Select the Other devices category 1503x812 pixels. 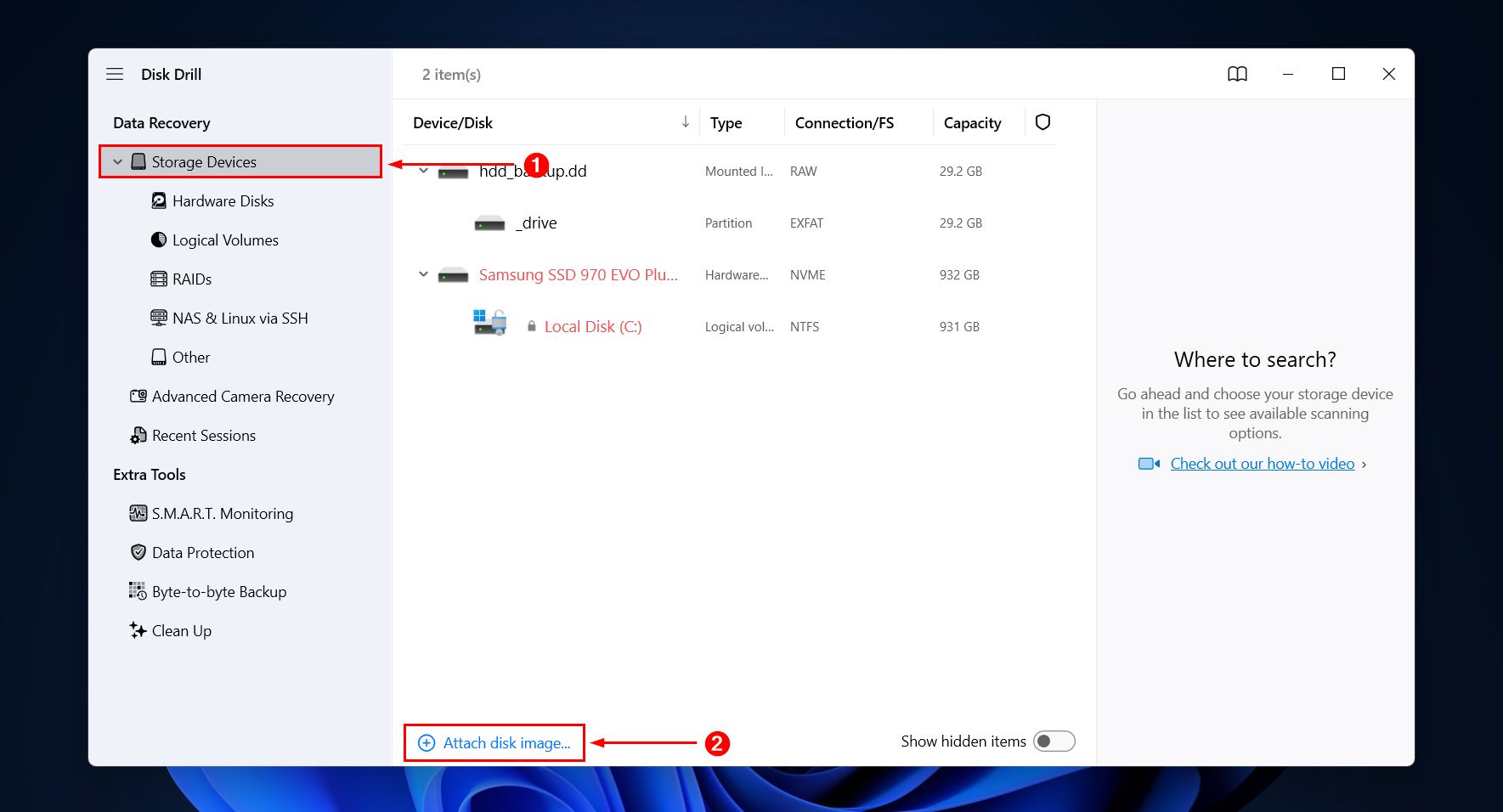pyautogui.click(x=190, y=357)
